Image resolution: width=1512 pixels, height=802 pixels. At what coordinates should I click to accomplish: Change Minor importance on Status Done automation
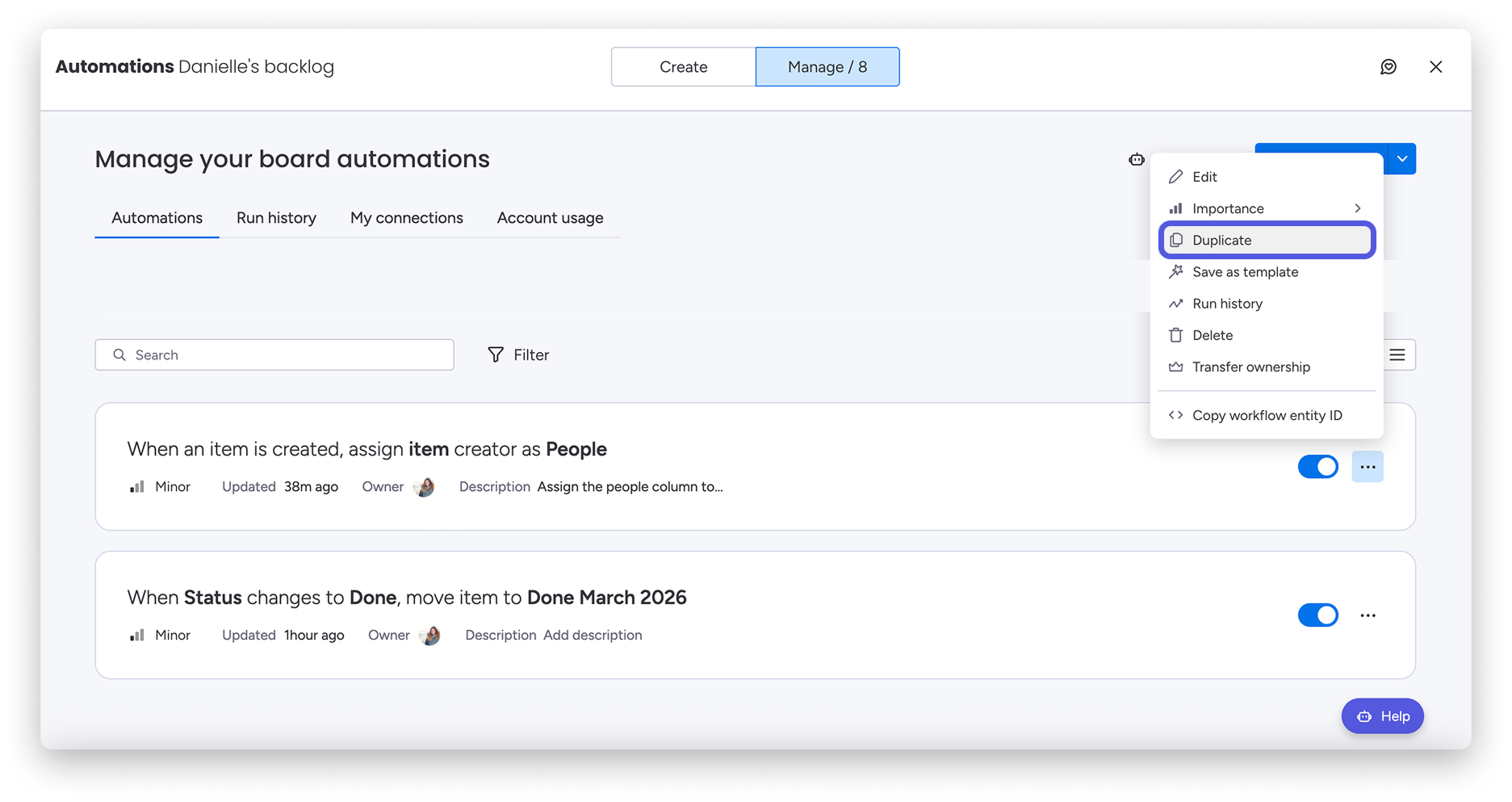(x=161, y=636)
